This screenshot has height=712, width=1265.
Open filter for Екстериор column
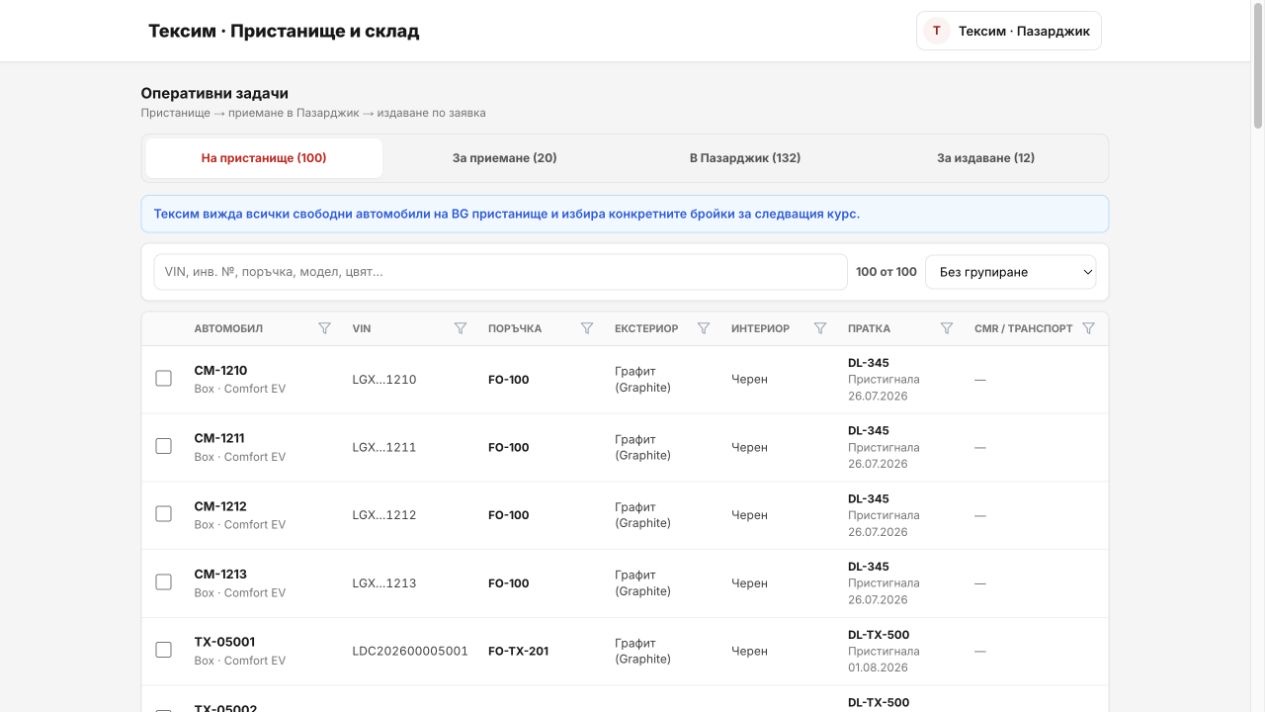point(703,328)
